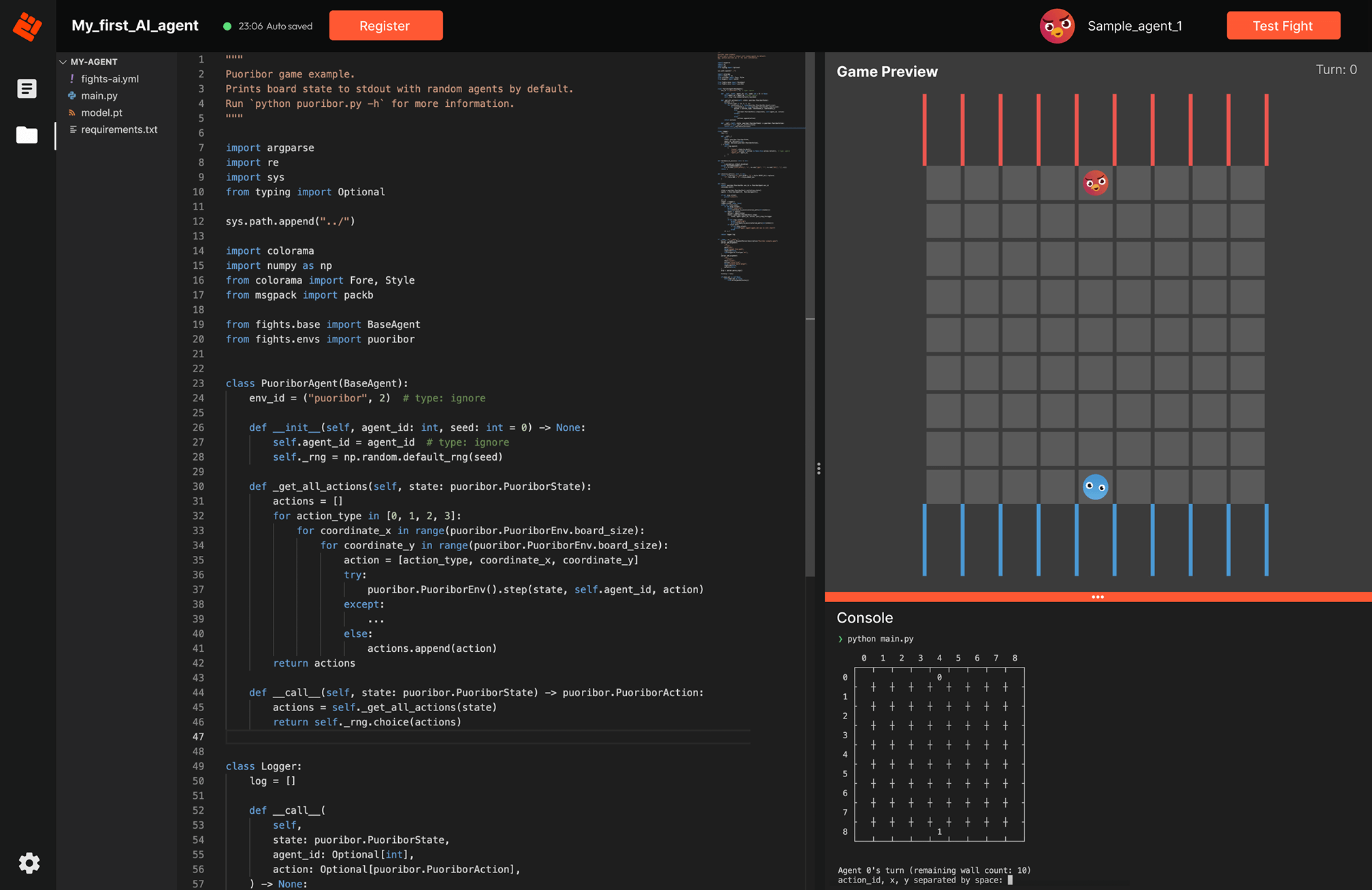This screenshot has height=890, width=1372.
Task: Click the python icon beside main.py
Action: [72, 96]
